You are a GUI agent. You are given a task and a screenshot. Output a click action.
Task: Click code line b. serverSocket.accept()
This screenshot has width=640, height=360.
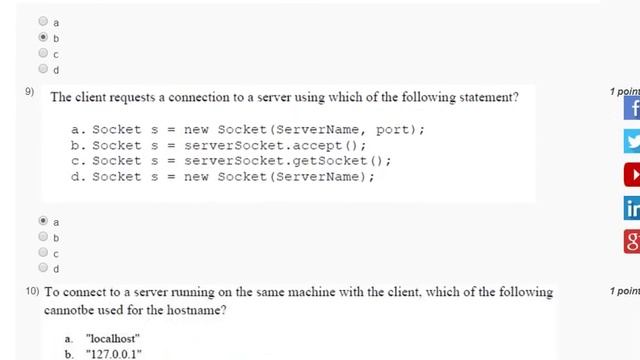click(x=219, y=146)
